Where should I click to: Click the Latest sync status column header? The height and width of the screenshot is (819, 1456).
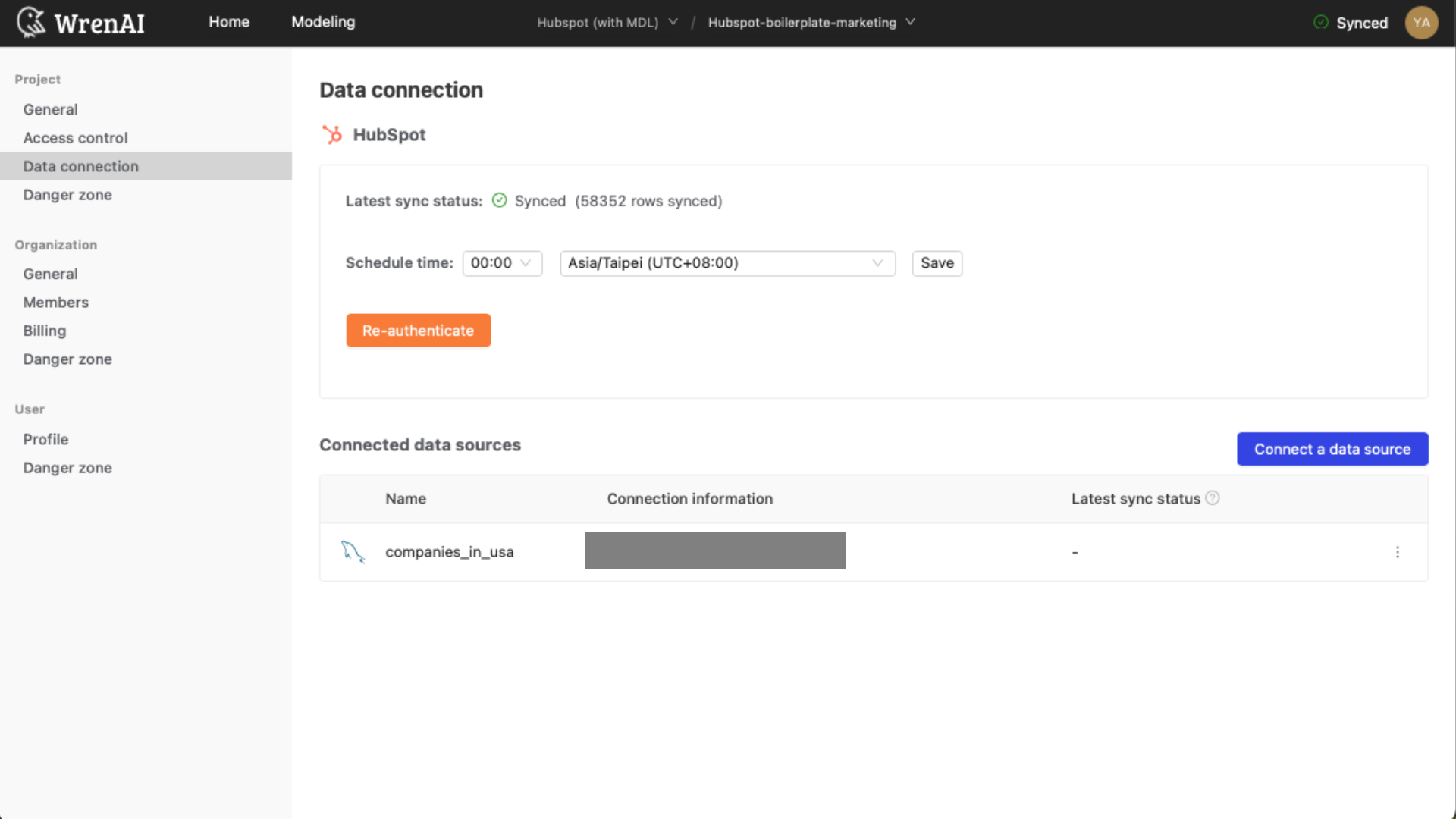[x=1135, y=499]
